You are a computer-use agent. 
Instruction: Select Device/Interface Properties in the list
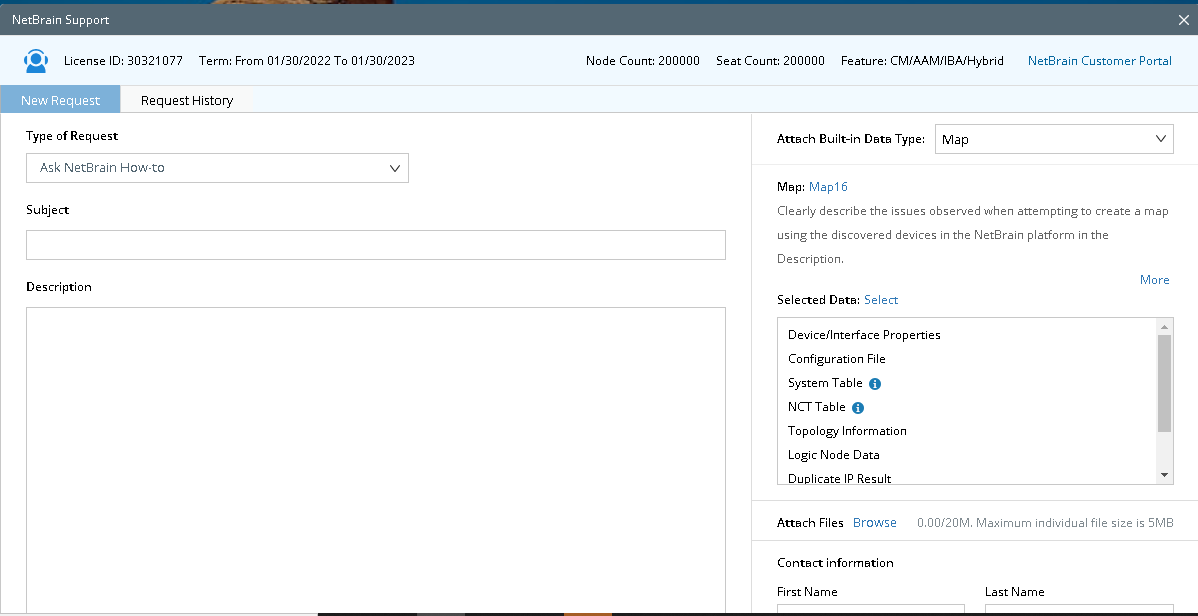pyautogui.click(x=864, y=335)
